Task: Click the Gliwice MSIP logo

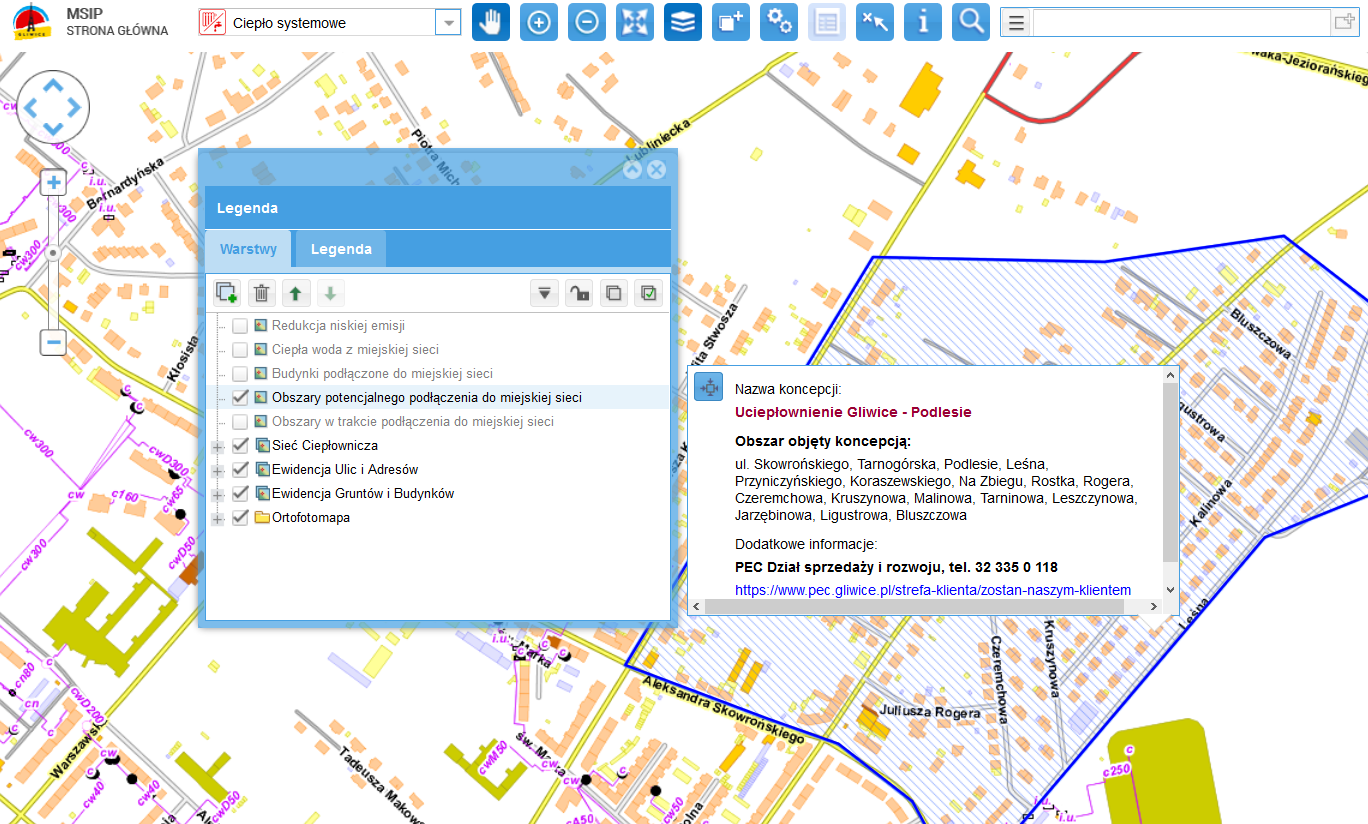Action: [33, 21]
